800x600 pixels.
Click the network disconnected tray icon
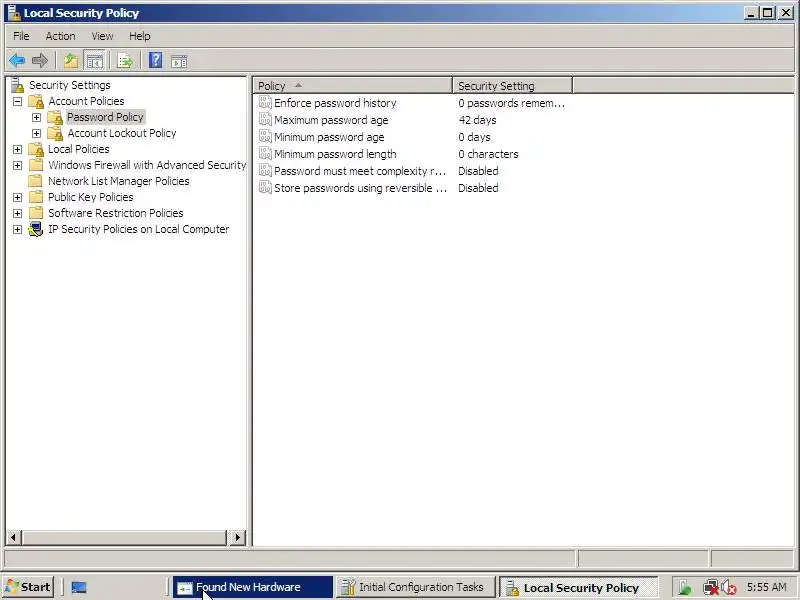click(710, 588)
